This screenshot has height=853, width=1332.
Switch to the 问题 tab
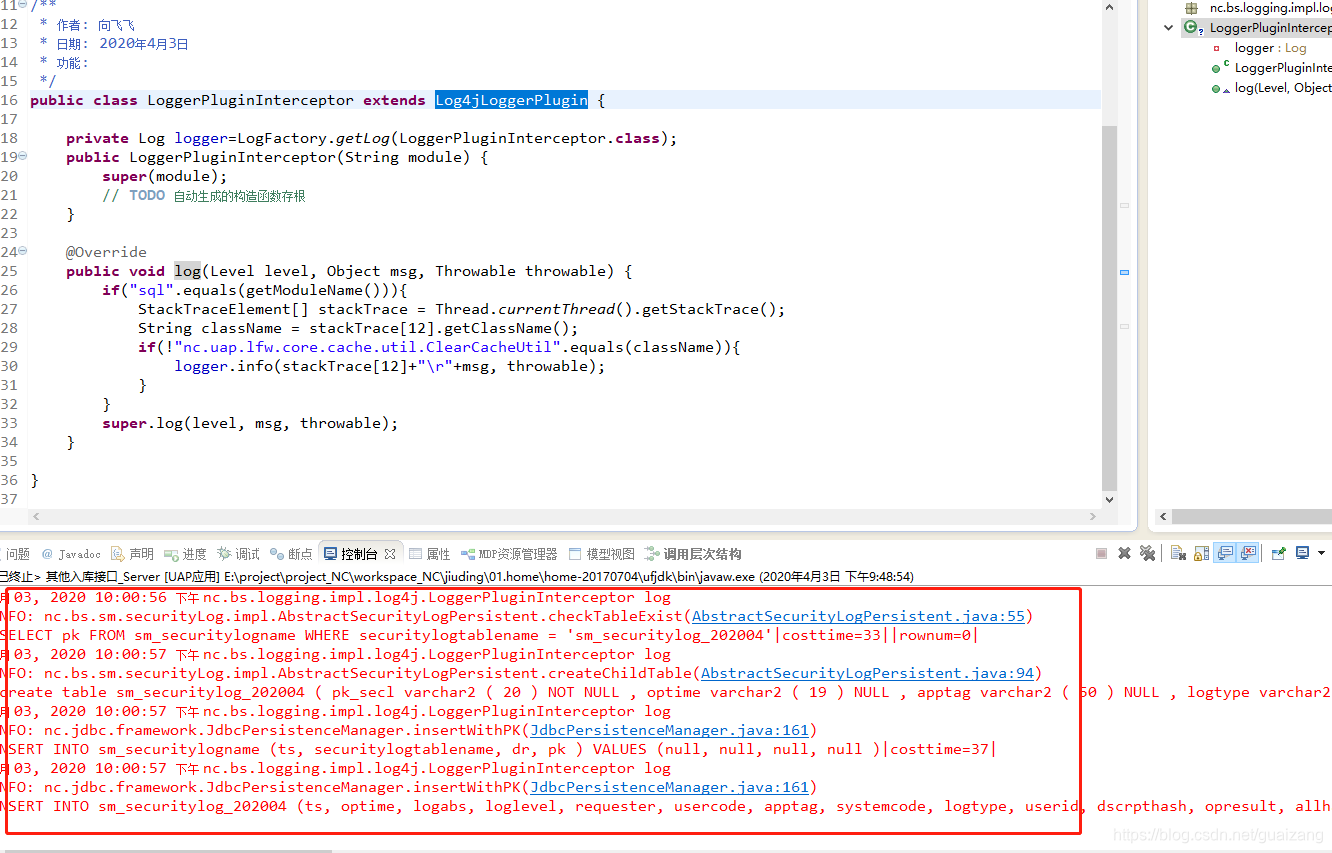point(18,554)
